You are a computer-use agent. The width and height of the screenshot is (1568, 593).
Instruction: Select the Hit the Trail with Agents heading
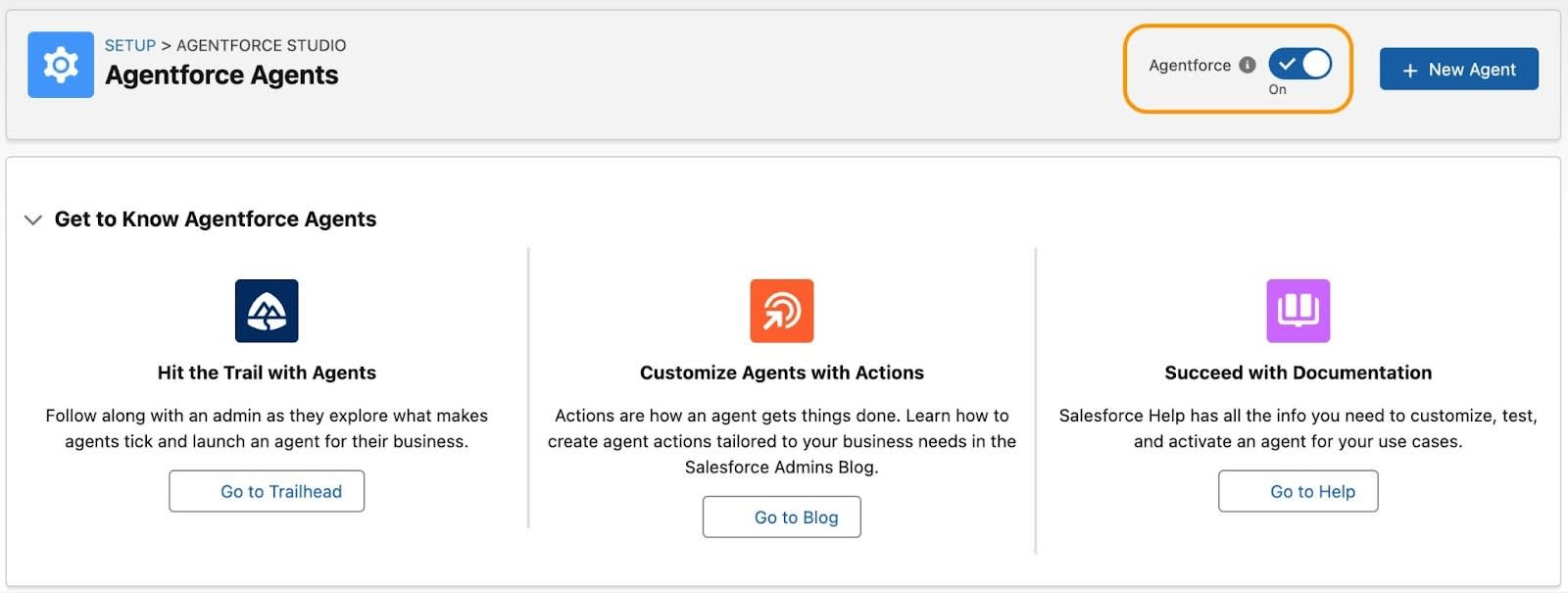(x=267, y=372)
